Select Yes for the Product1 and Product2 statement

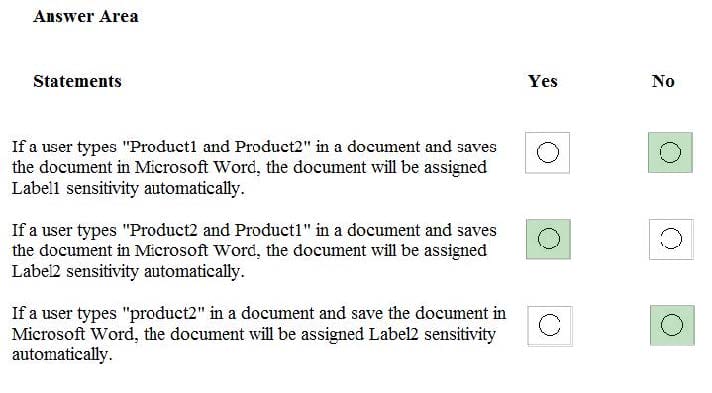click(x=548, y=153)
